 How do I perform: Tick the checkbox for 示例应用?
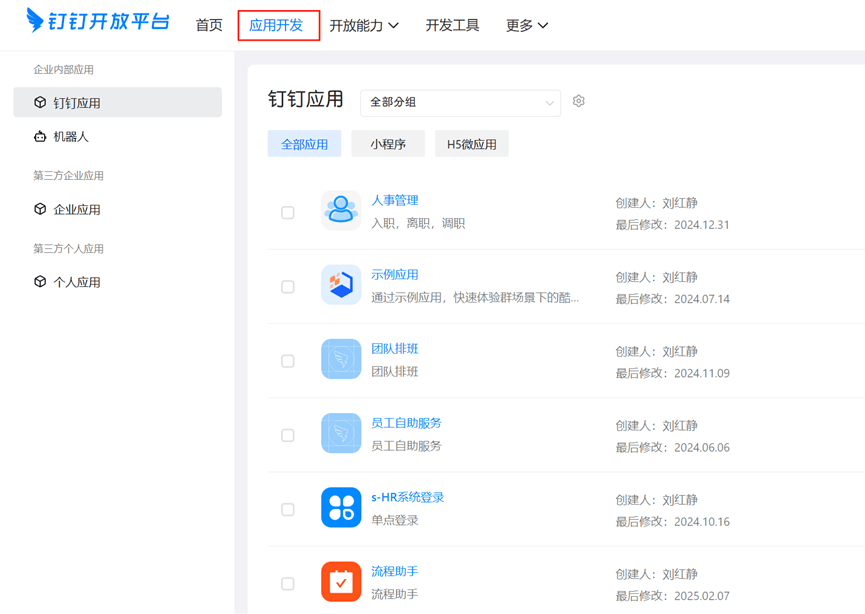[x=287, y=287]
